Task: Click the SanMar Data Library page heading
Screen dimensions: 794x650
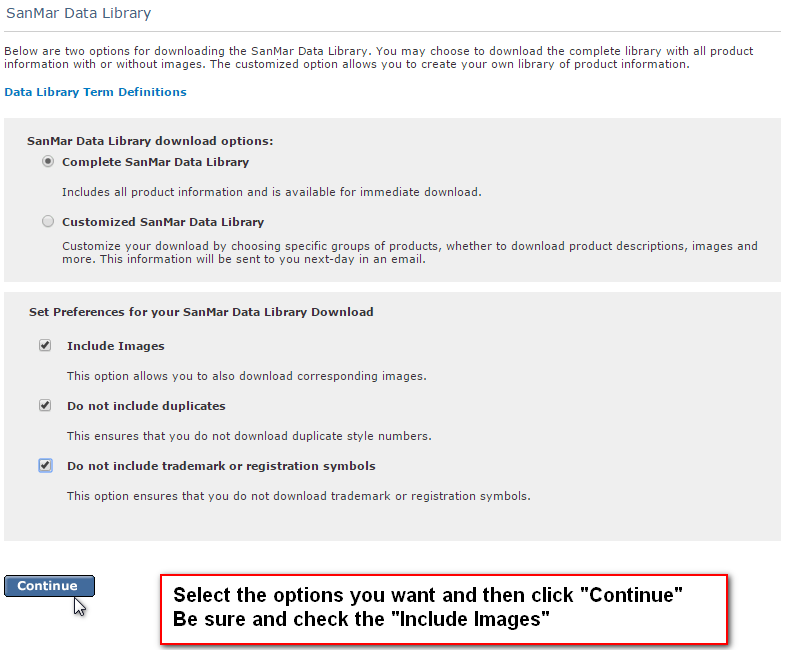Action: point(79,14)
